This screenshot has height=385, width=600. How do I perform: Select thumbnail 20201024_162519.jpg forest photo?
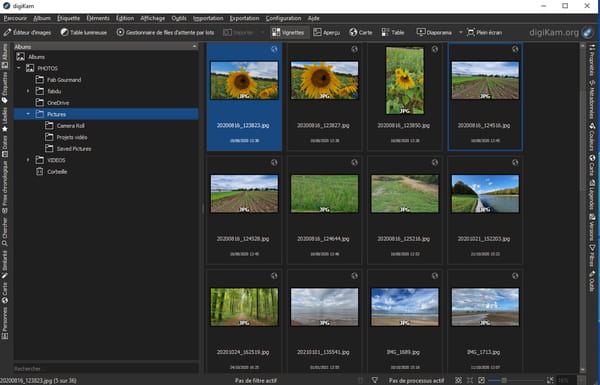[x=244, y=321]
